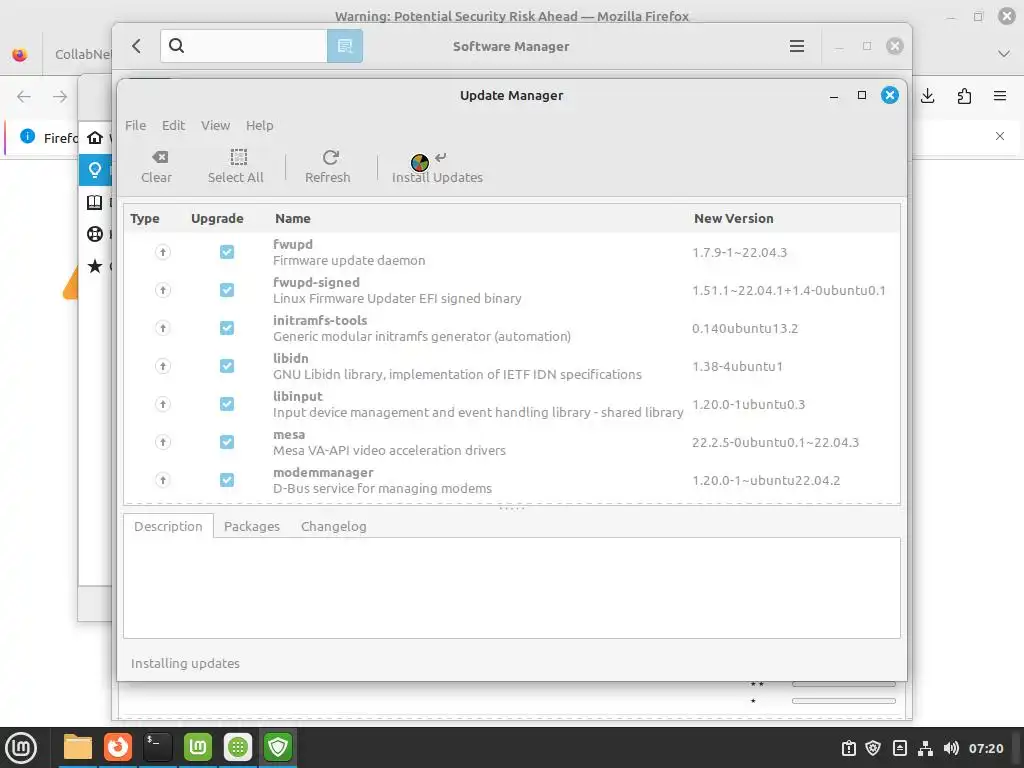Open the File menu
Viewport: 1024px width, 768px height.
click(136, 125)
